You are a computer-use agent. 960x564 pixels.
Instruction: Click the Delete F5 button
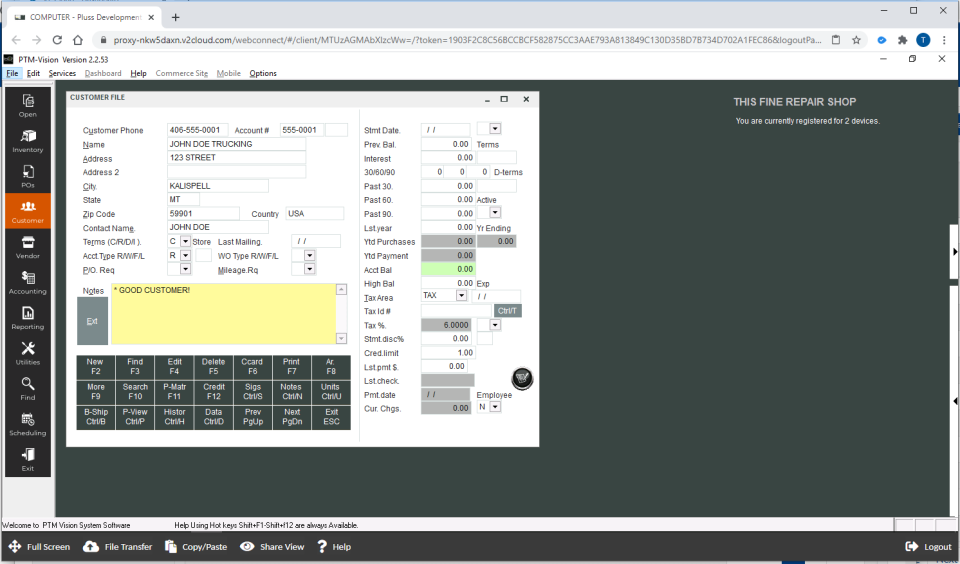tap(213, 366)
